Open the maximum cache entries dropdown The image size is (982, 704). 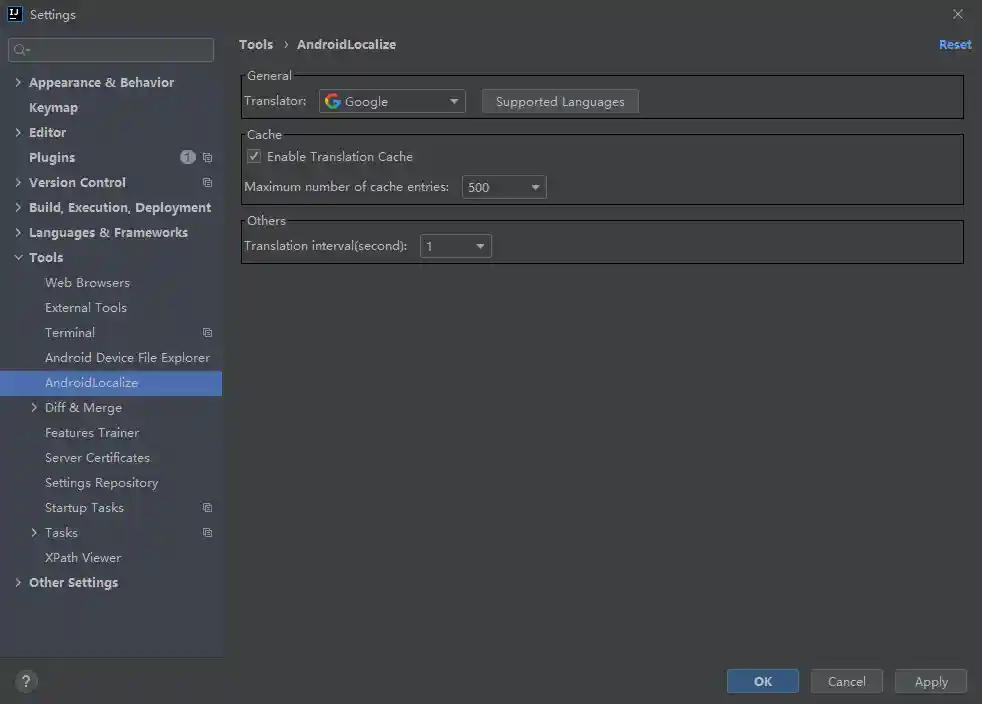click(504, 187)
